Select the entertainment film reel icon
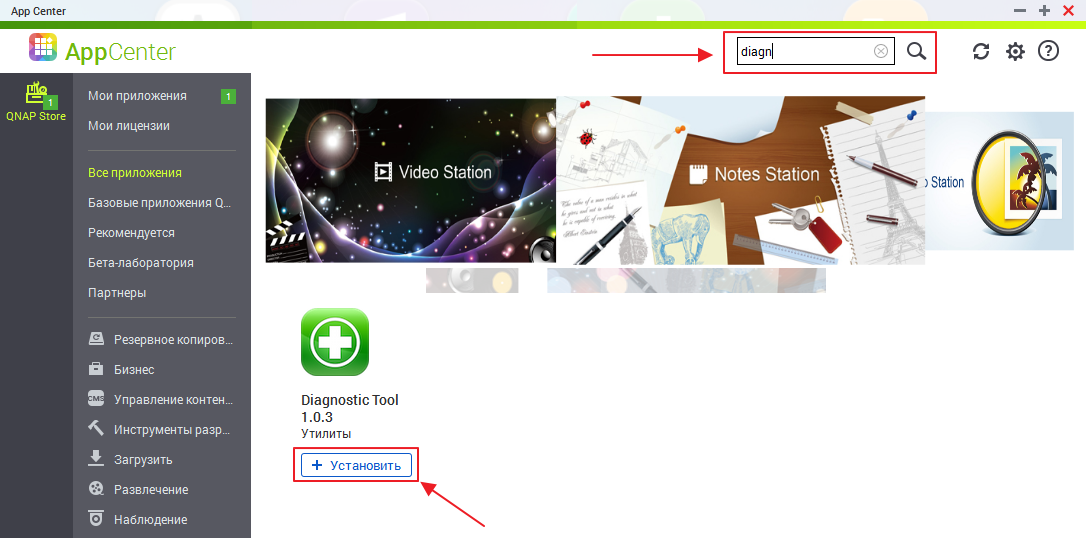 (96, 489)
